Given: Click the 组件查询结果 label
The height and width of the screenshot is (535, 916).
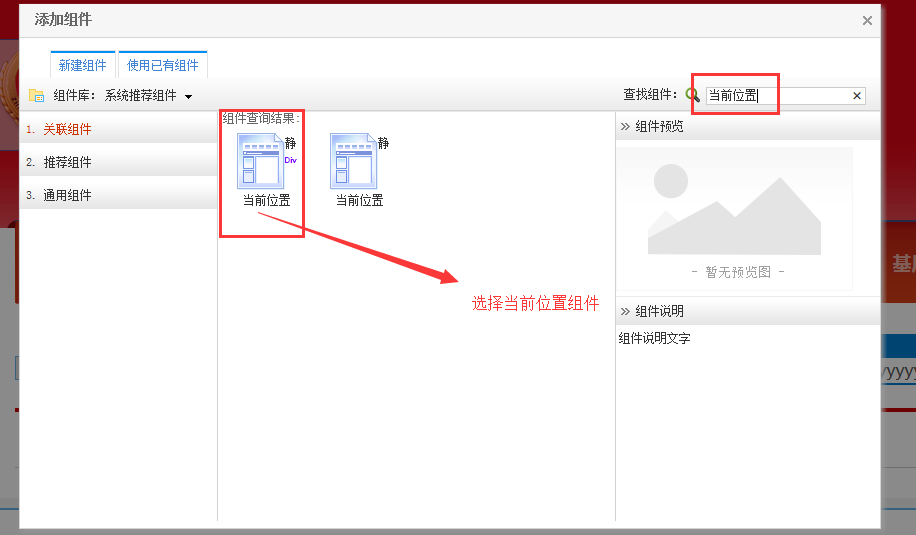Looking at the screenshot, I should coord(260,118).
